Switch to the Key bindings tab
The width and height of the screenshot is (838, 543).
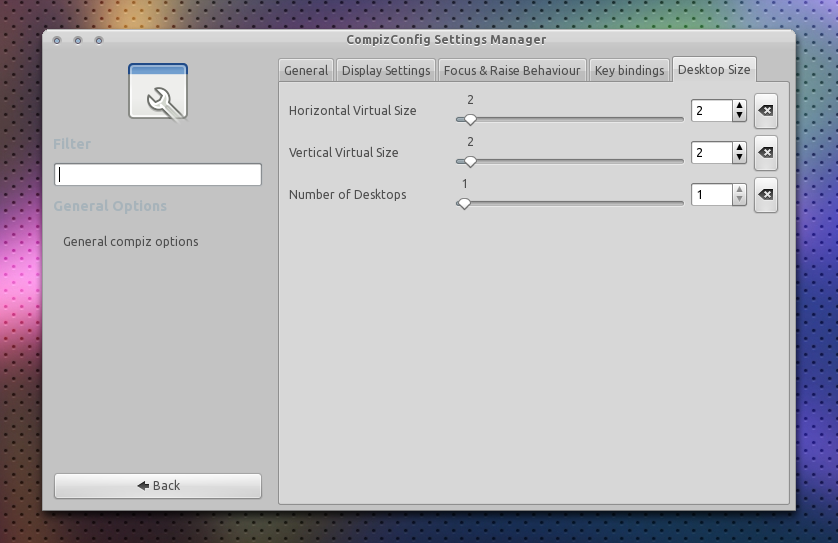point(630,71)
